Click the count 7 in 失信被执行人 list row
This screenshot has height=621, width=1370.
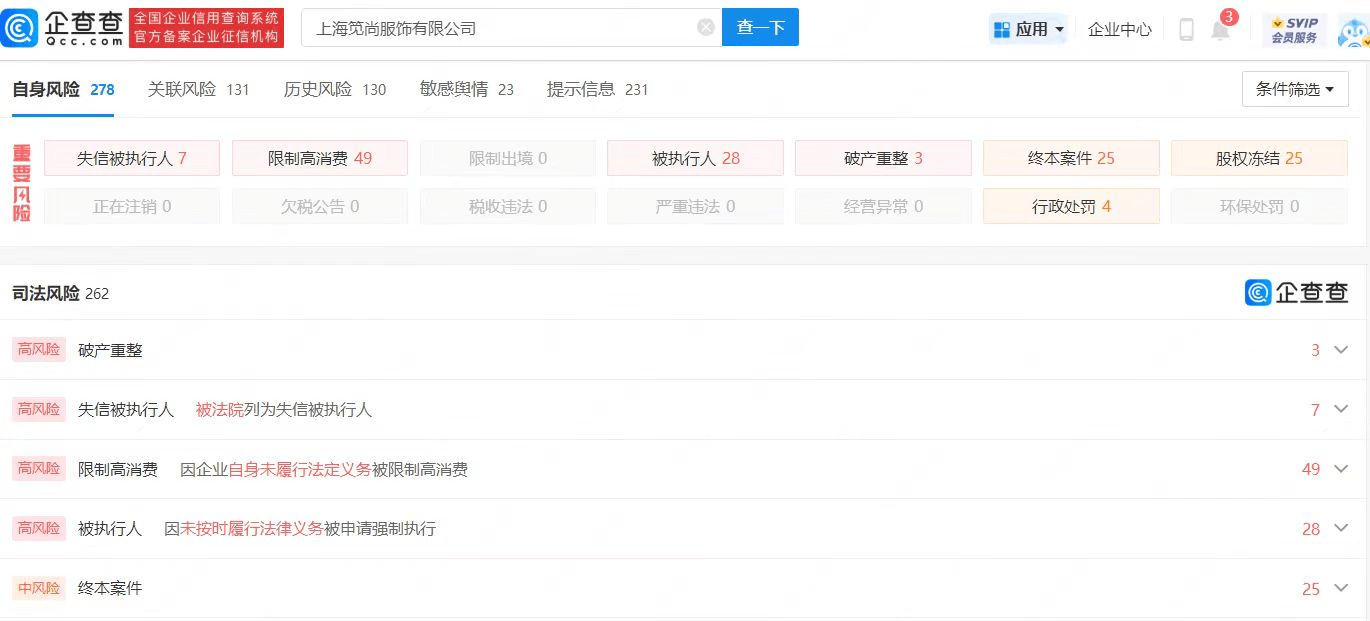1316,410
